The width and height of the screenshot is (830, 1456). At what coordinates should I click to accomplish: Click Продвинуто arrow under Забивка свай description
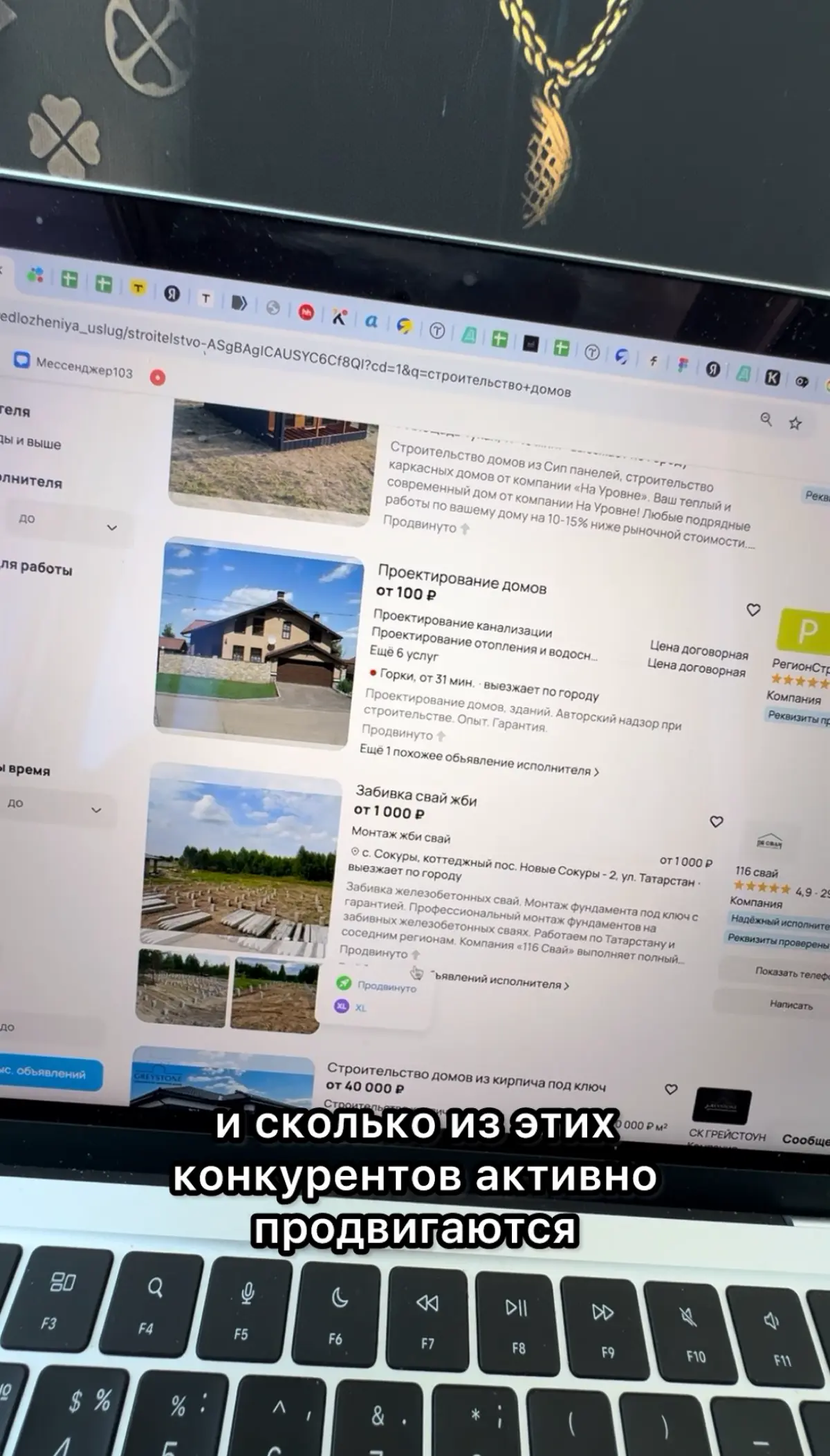tap(415, 954)
